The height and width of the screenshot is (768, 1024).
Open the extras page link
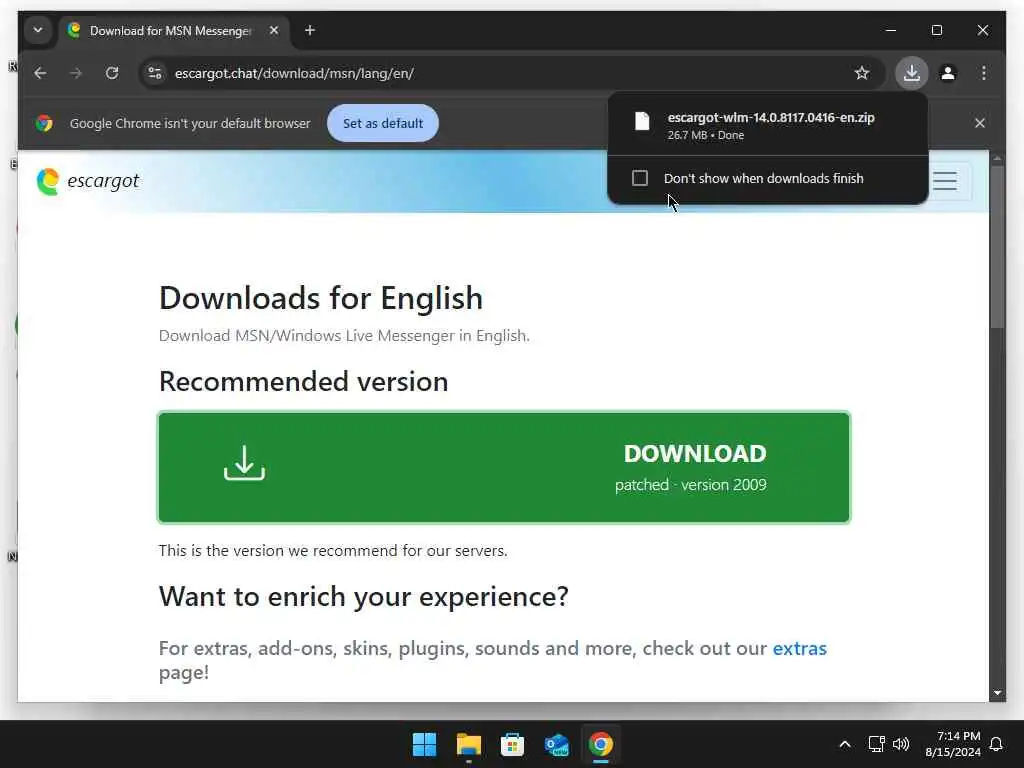pyautogui.click(x=799, y=648)
